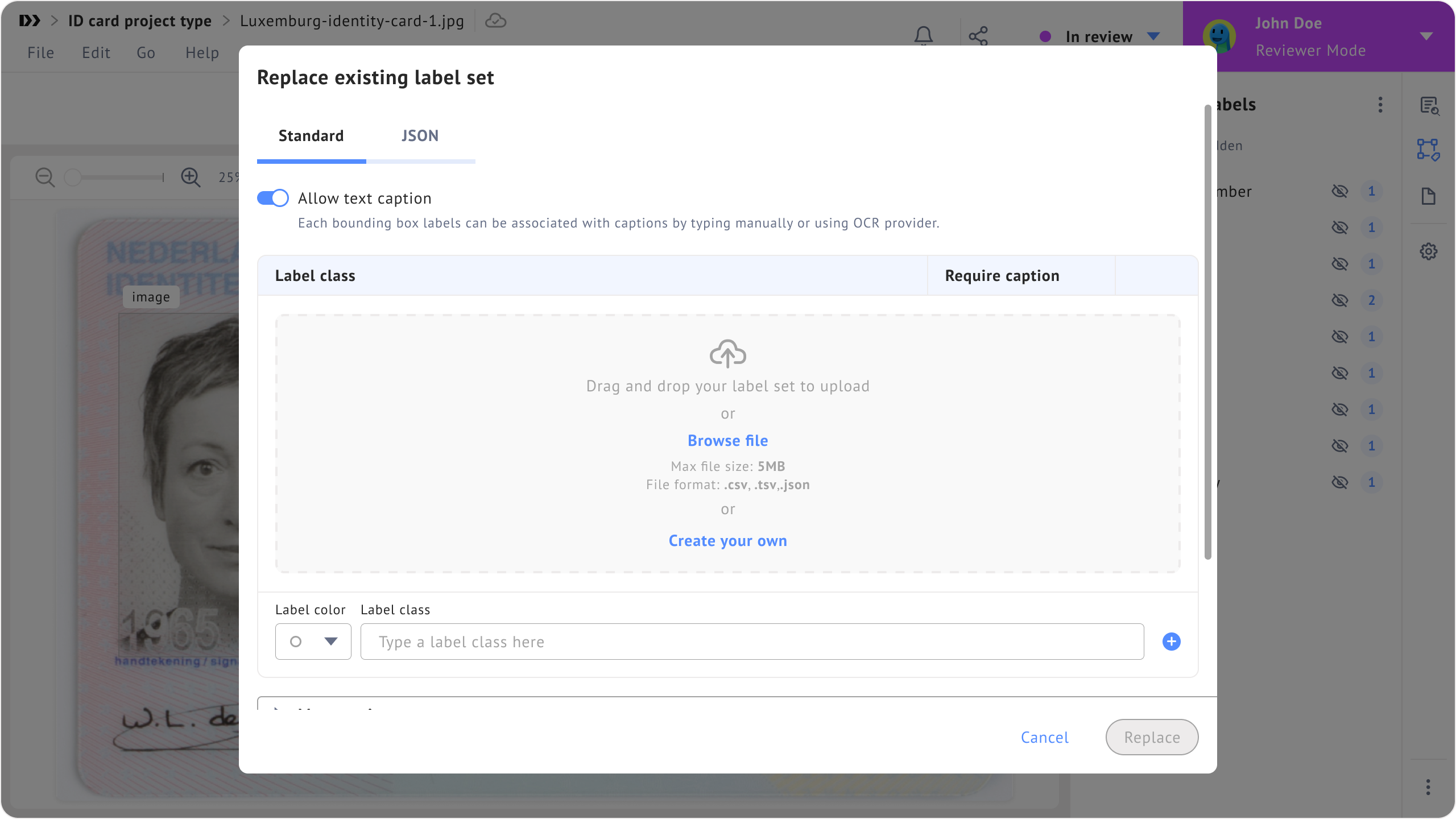Switch to the JSON tab
Screen dimensions: 1456x819
[420, 136]
